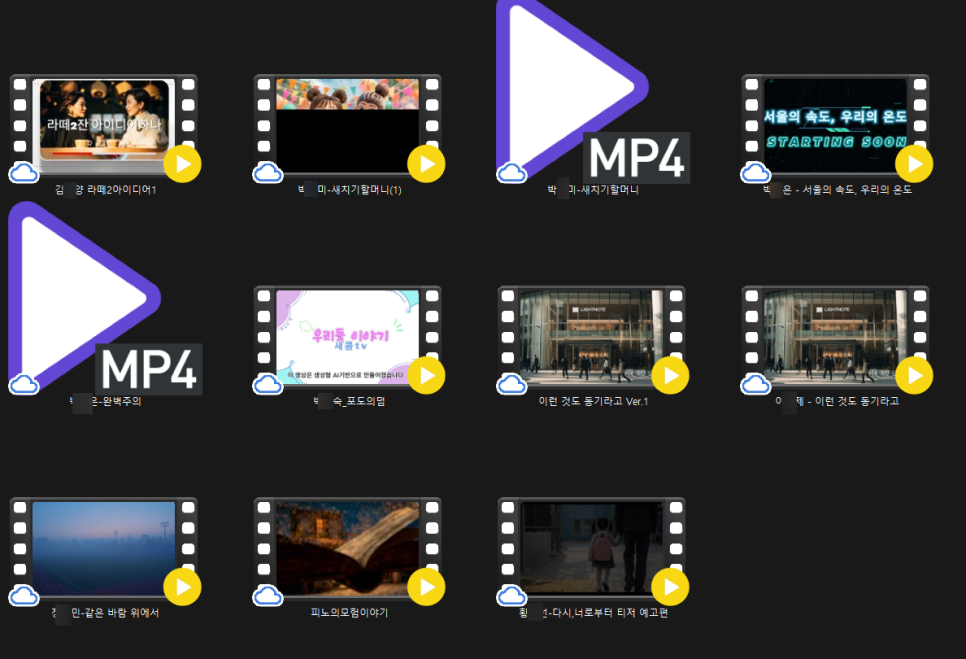This screenshot has height=659, width=966.
Task: Click the file name 이런 것도 동기라고 Ver.1
Action: coord(593,402)
